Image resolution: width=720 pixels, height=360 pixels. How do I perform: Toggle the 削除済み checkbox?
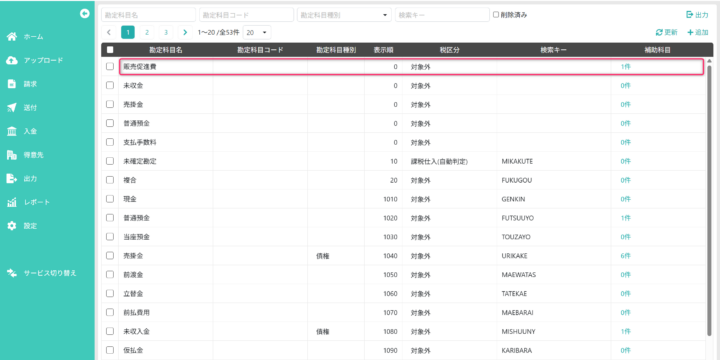pyautogui.click(x=496, y=15)
